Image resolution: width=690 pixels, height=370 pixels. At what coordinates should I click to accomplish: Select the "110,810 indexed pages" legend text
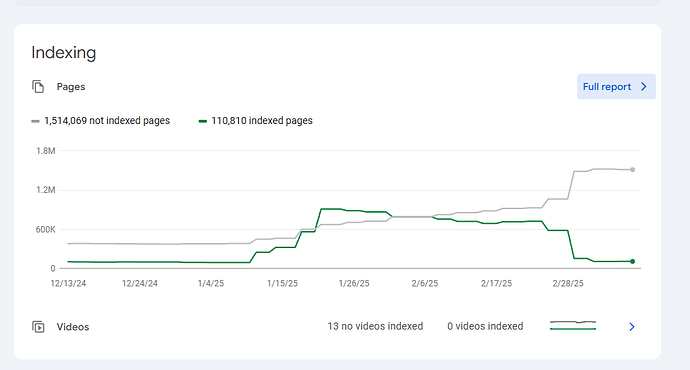pos(262,121)
